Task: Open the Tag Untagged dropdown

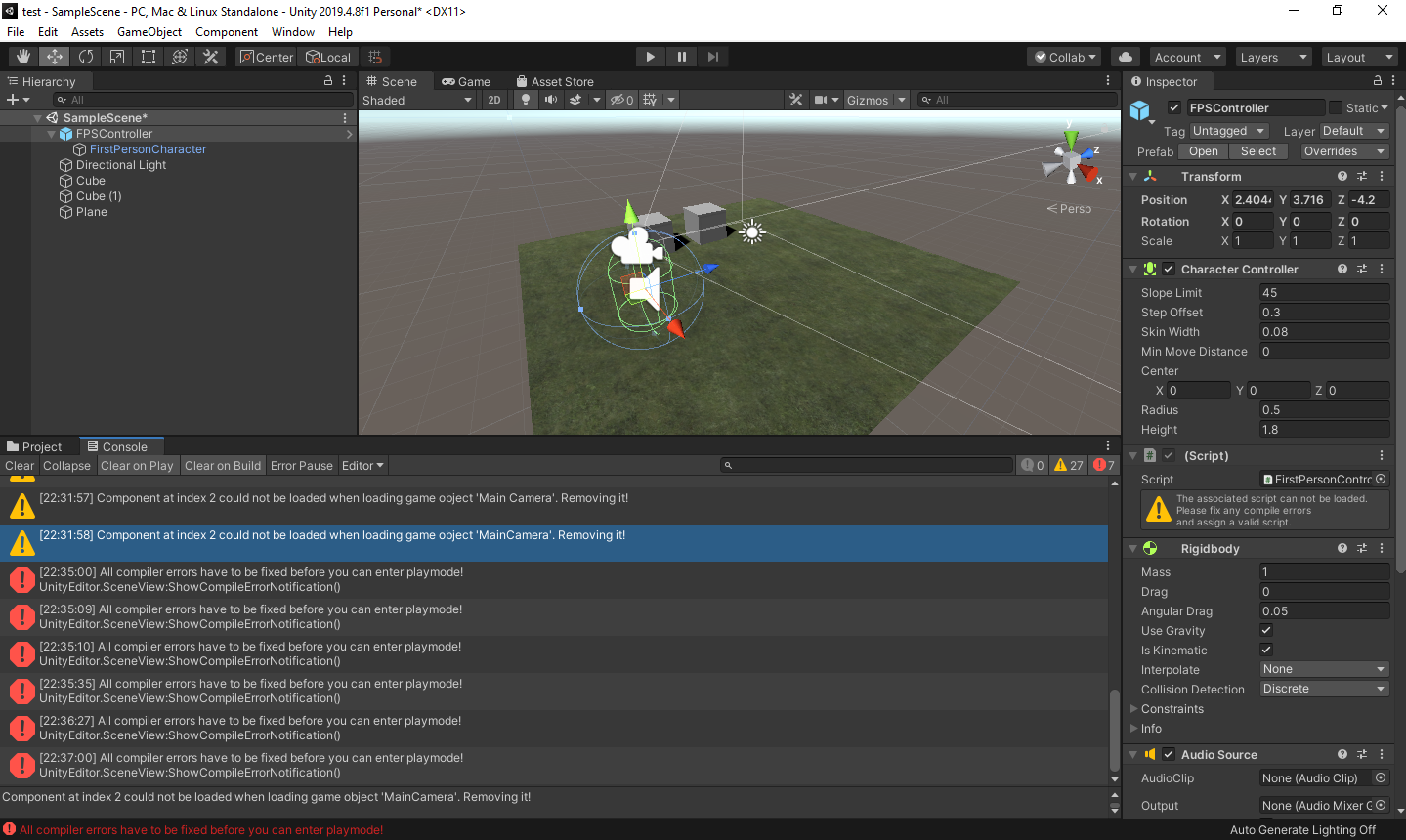Action: tap(1228, 131)
